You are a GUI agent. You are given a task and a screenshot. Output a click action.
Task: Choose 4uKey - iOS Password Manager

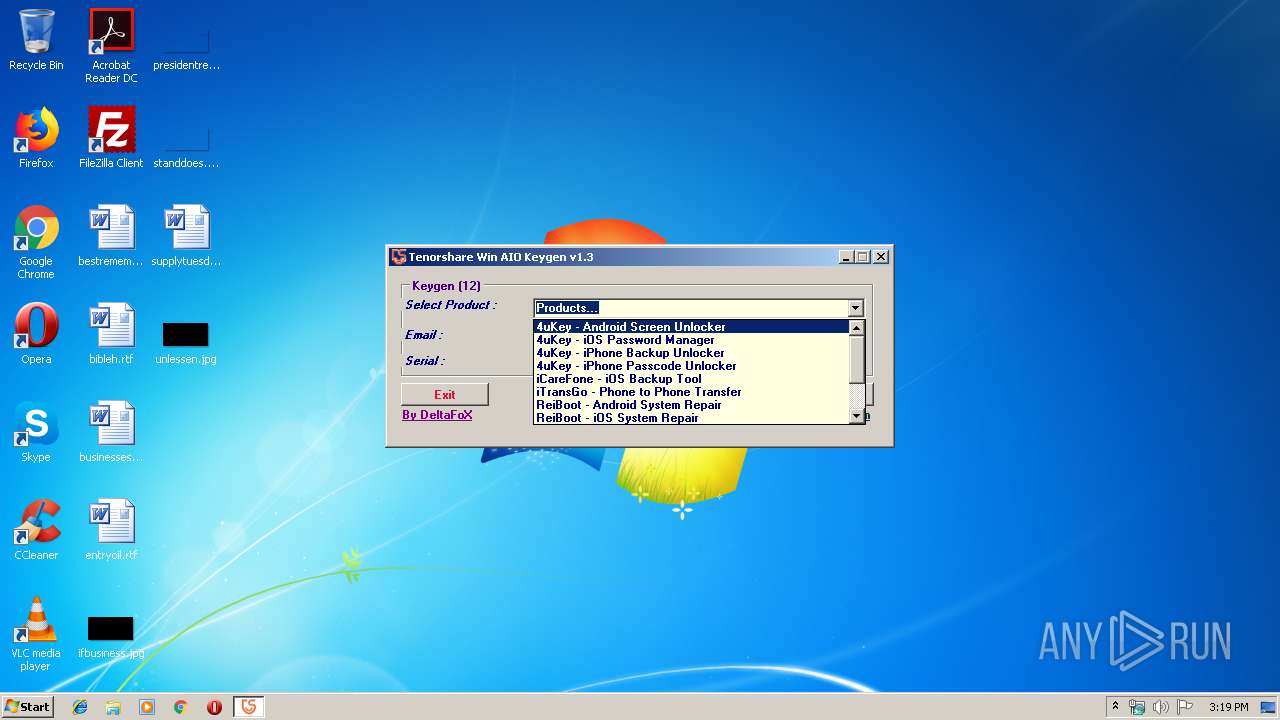point(691,340)
